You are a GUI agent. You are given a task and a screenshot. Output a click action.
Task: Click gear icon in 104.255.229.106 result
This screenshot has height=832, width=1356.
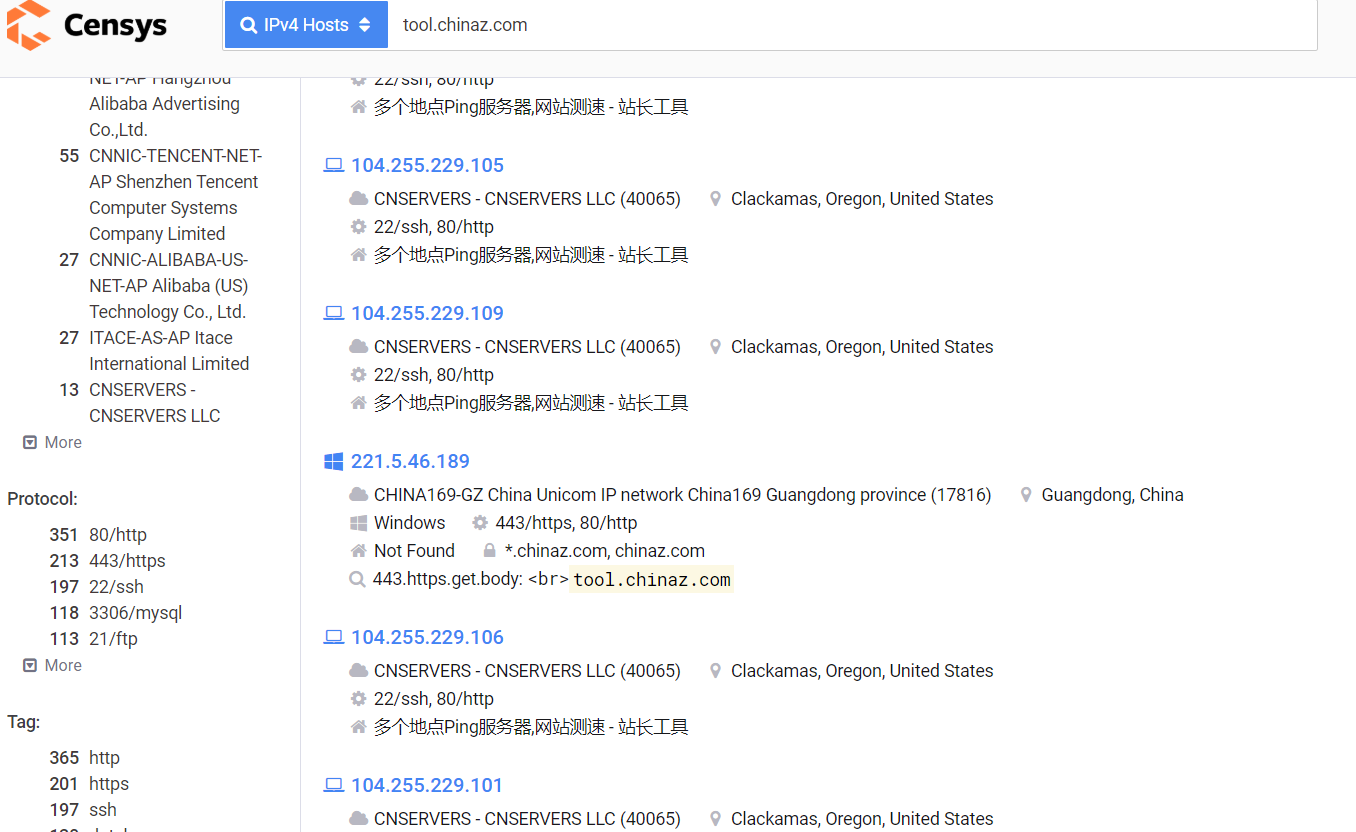(x=358, y=699)
